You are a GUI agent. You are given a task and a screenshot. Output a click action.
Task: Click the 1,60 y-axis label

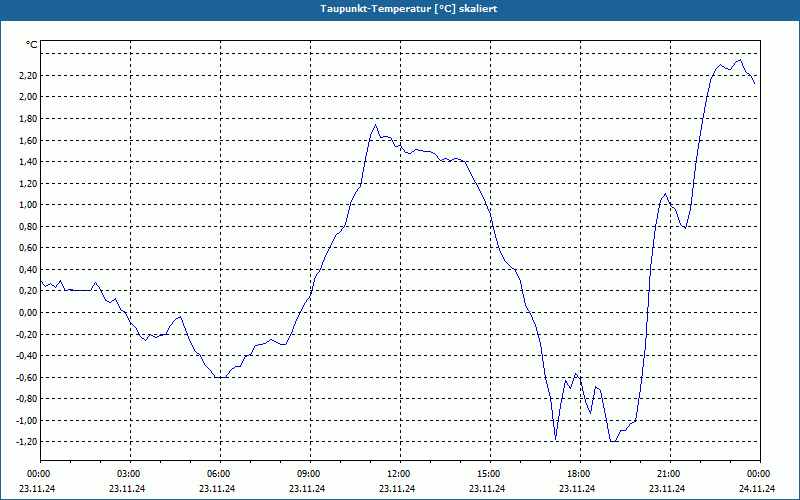[29, 140]
